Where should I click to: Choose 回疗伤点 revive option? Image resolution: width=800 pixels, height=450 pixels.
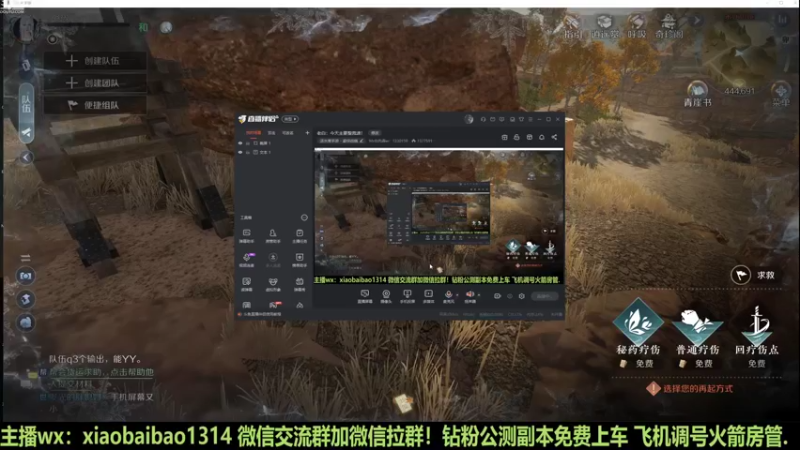click(x=757, y=336)
